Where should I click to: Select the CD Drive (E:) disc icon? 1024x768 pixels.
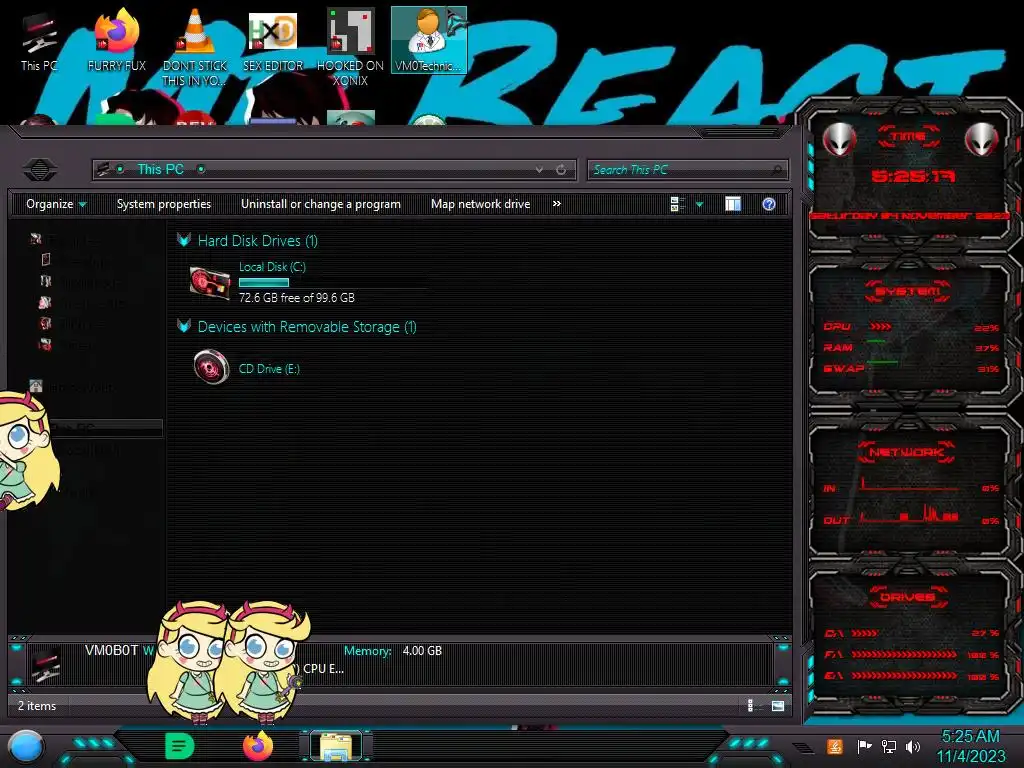[211, 367]
